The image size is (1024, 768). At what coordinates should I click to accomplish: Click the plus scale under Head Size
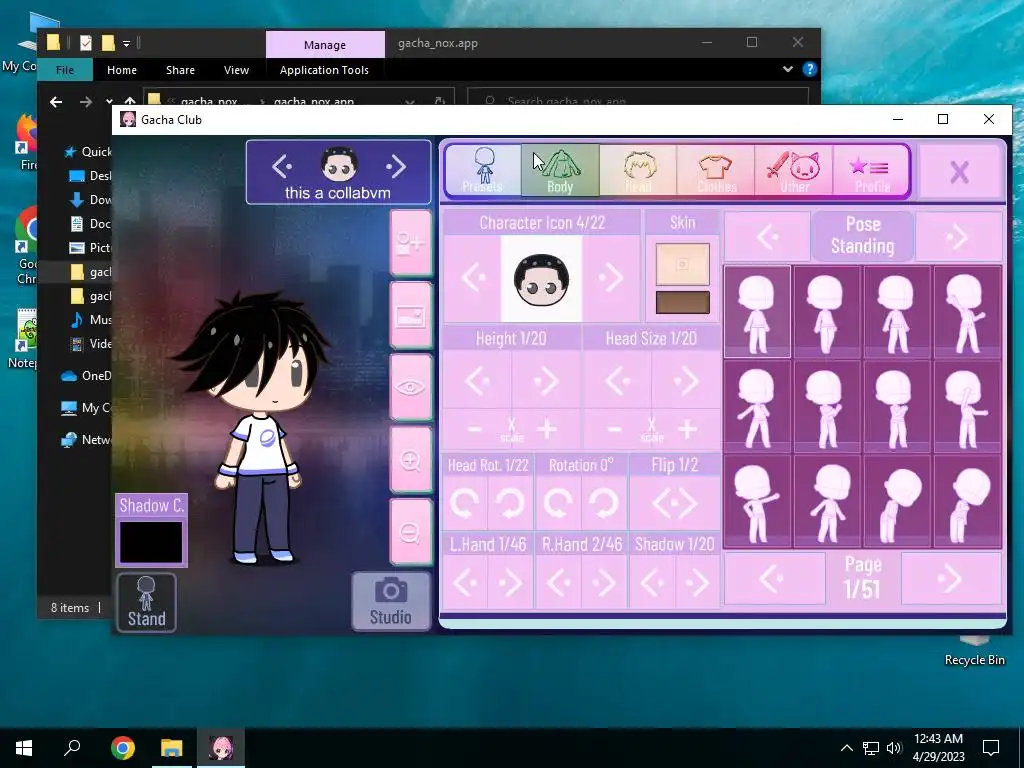click(686, 430)
